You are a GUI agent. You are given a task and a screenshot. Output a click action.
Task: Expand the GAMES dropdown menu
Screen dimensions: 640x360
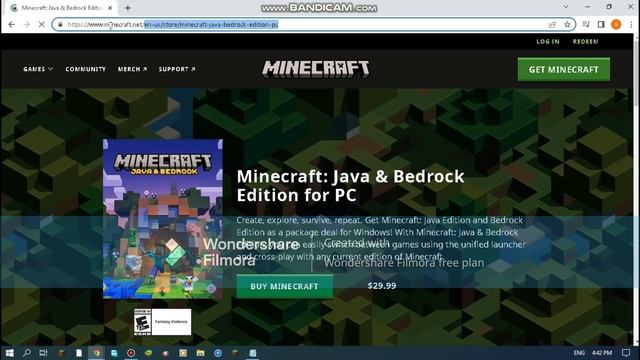point(38,69)
